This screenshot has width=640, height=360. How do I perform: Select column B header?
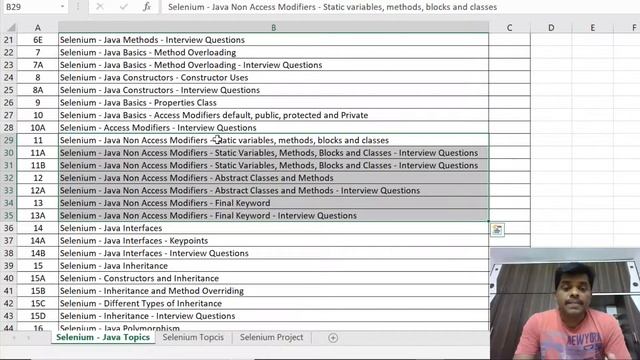click(x=273, y=28)
